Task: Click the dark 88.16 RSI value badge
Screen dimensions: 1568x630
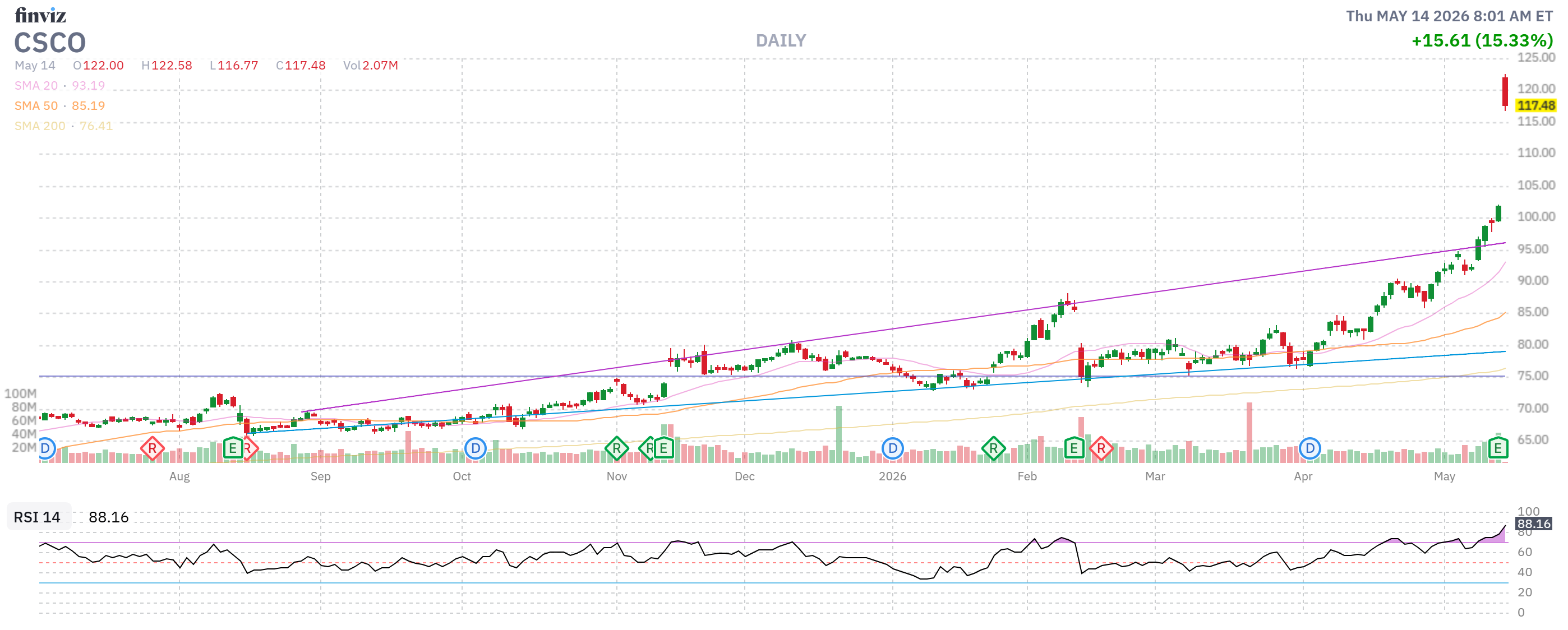Action: point(1533,524)
